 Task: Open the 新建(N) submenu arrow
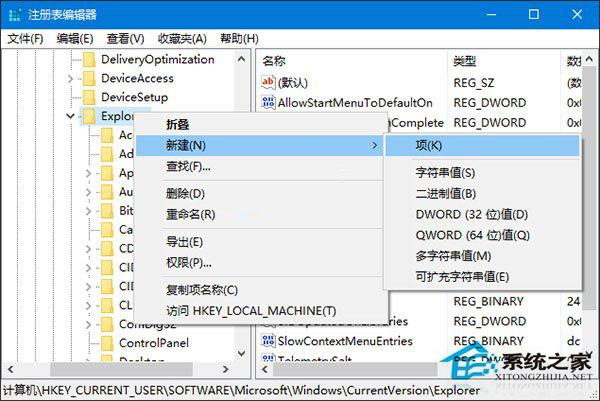[375, 145]
